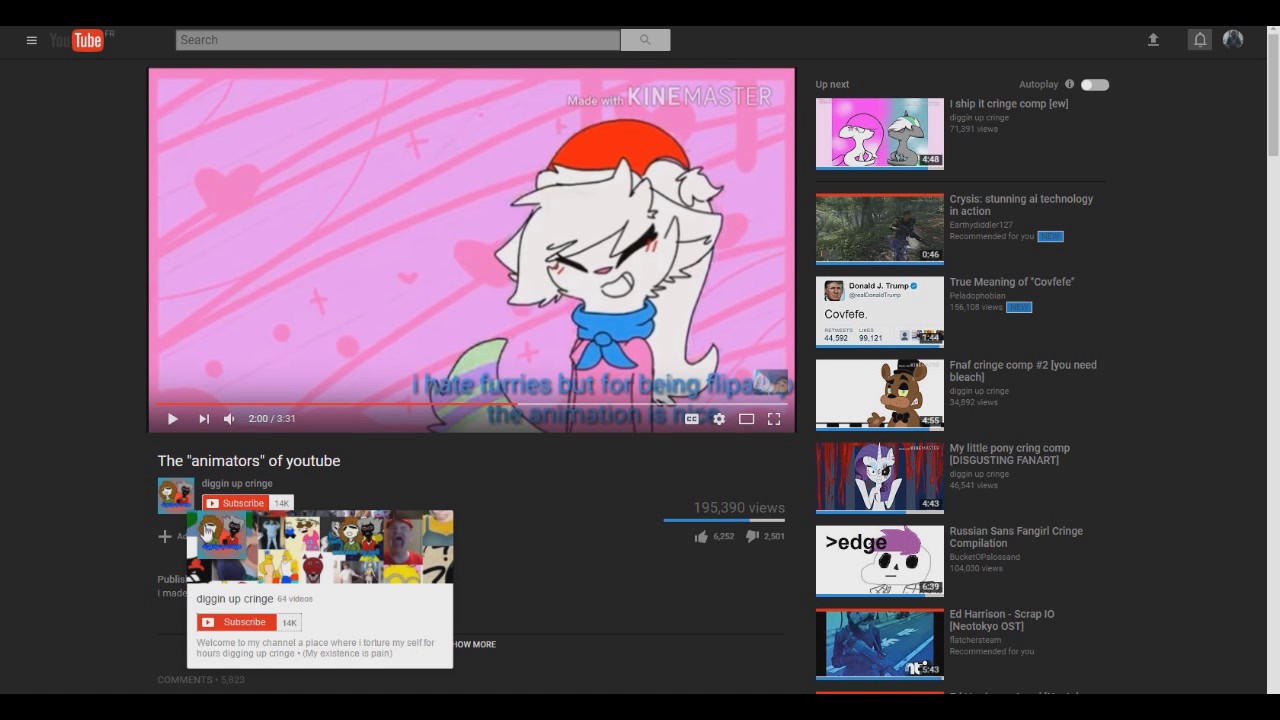1280x720 pixels.
Task: Open 'Crysis: stunning ai technology' title
Action: pyautogui.click(x=1021, y=205)
